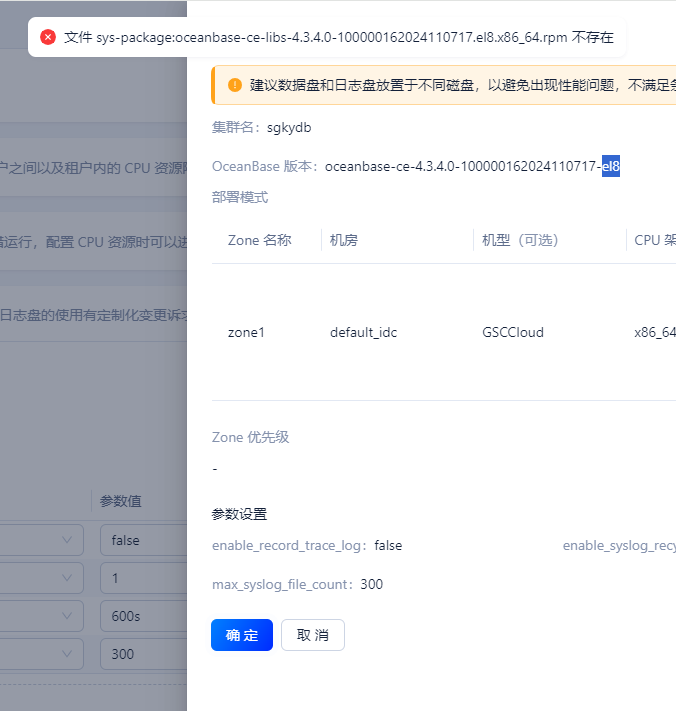Click the 部署模式 label
Screen dimensions: 676x711
coord(240,197)
